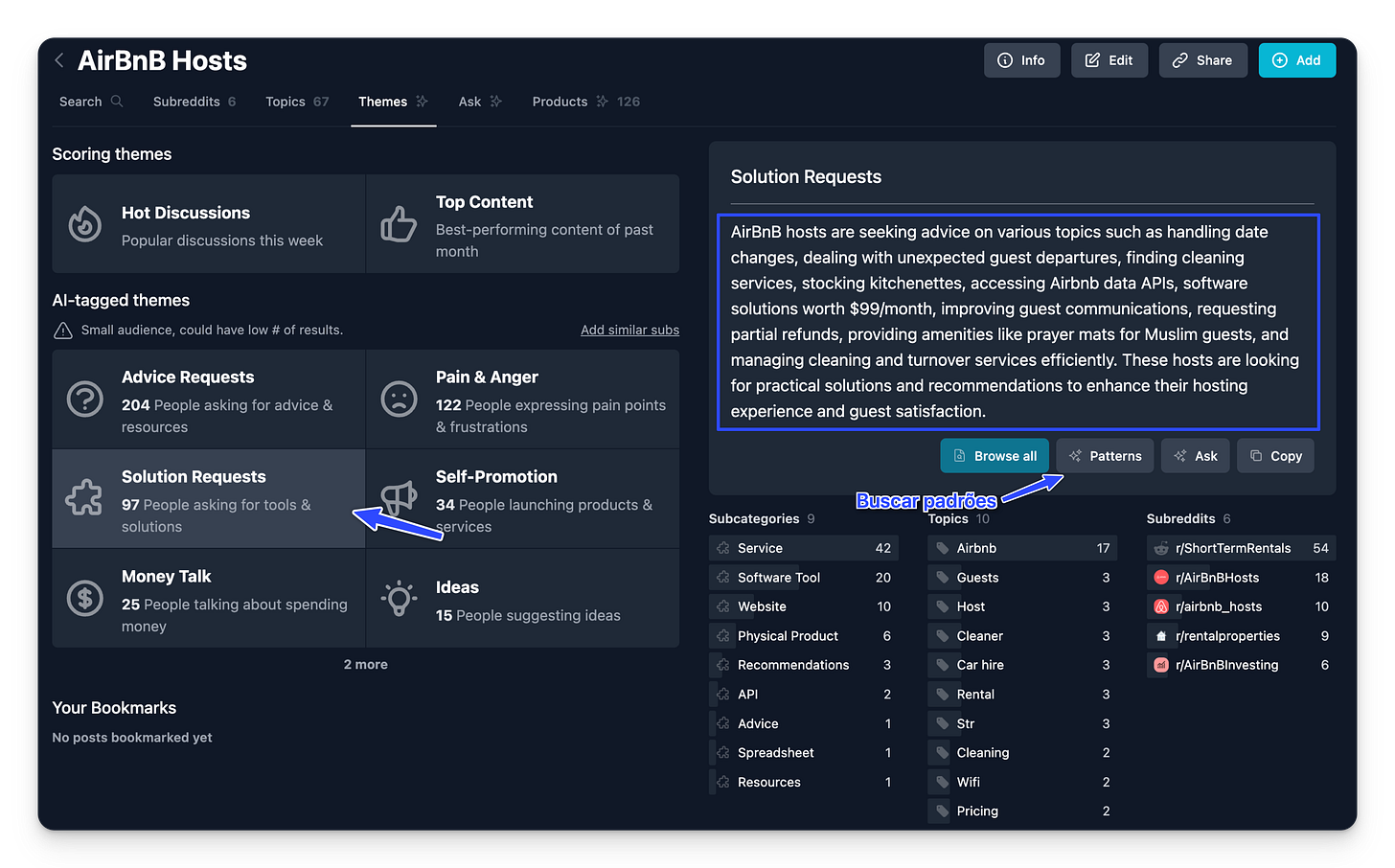Click the Edit button
Viewport: 1395px width, 868px height.
1109,60
